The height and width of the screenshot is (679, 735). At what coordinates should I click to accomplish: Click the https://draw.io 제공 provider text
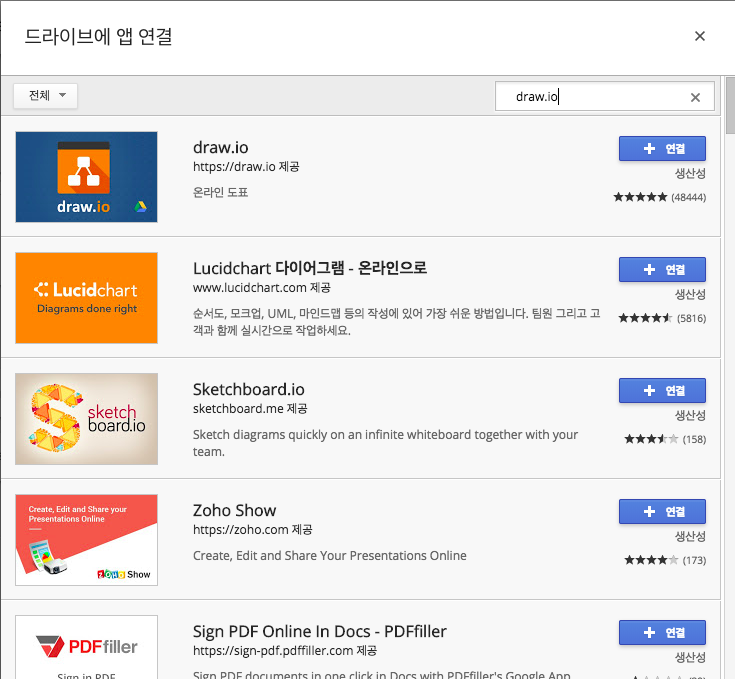pyautogui.click(x=246, y=167)
